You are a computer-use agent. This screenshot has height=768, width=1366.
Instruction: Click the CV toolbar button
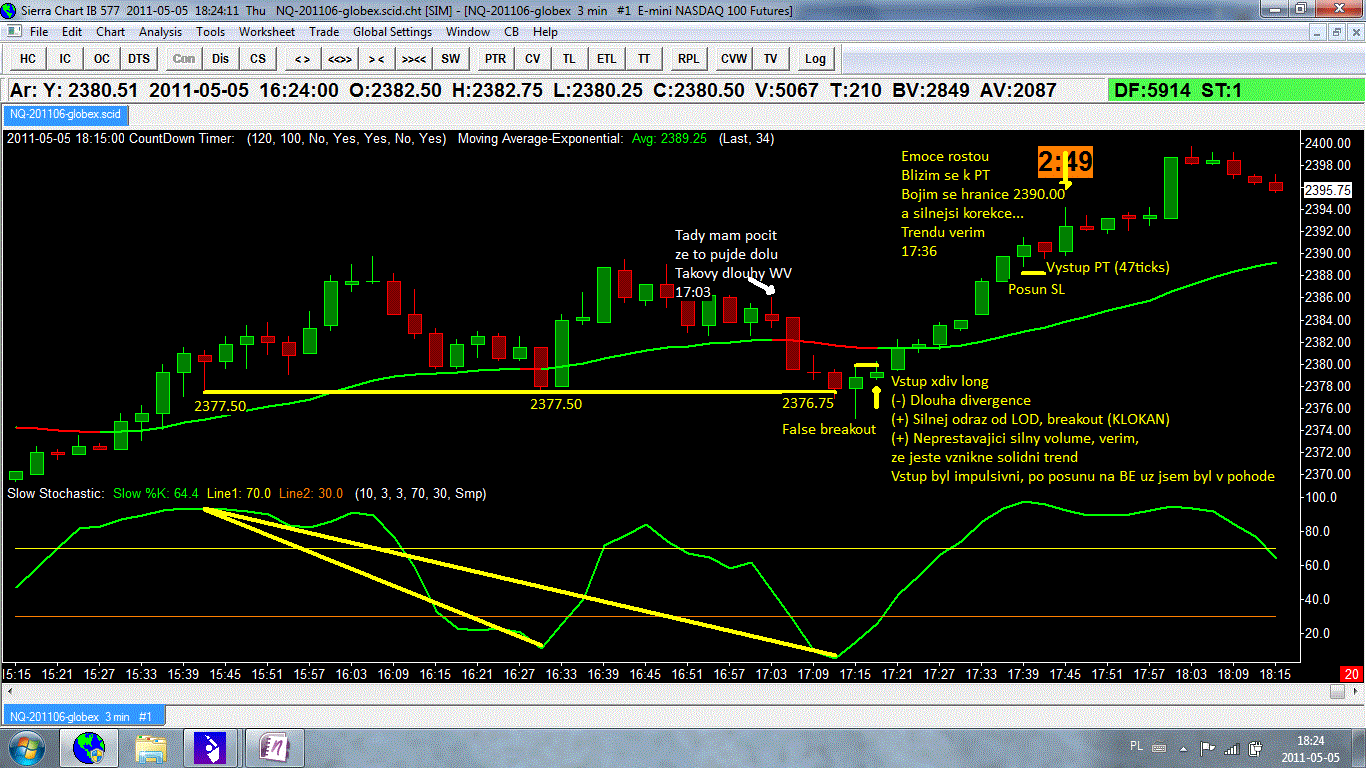coord(532,59)
